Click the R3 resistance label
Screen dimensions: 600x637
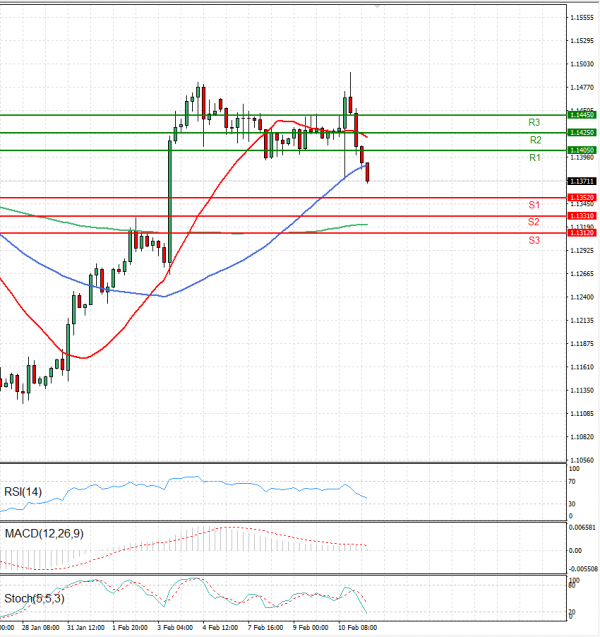click(x=534, y=122)
